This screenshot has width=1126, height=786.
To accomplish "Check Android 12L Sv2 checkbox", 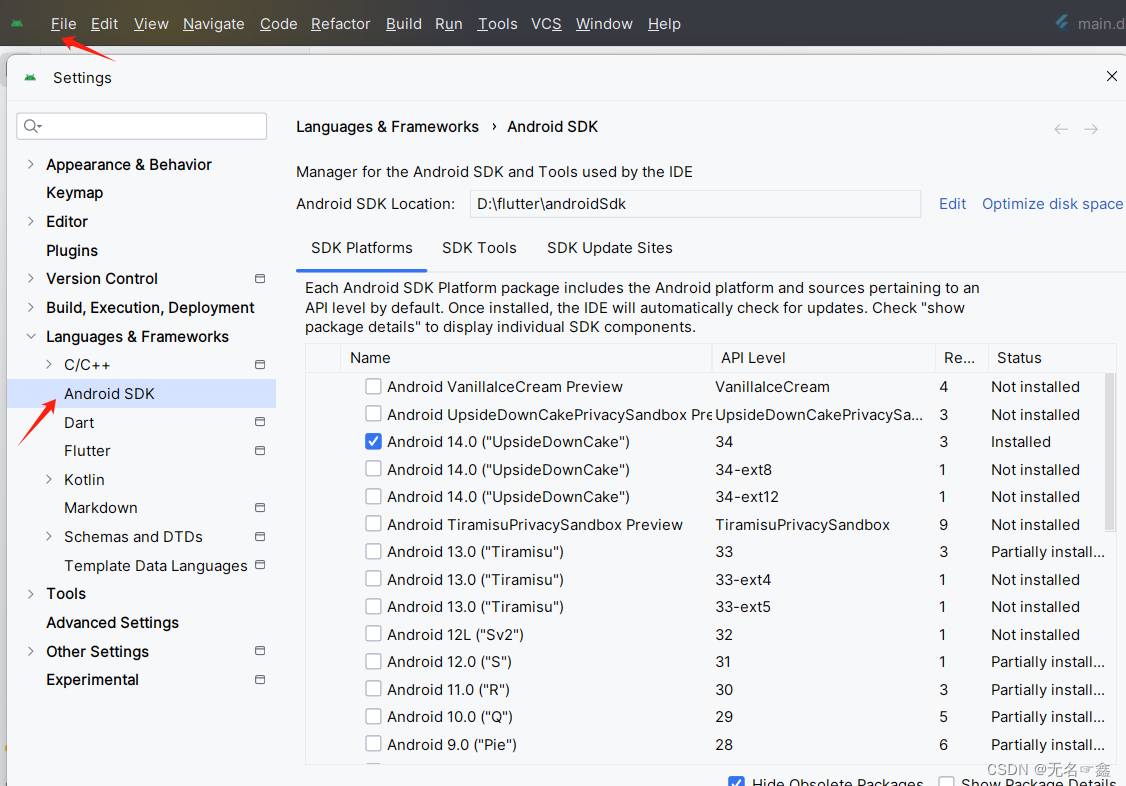I will 373,634.
